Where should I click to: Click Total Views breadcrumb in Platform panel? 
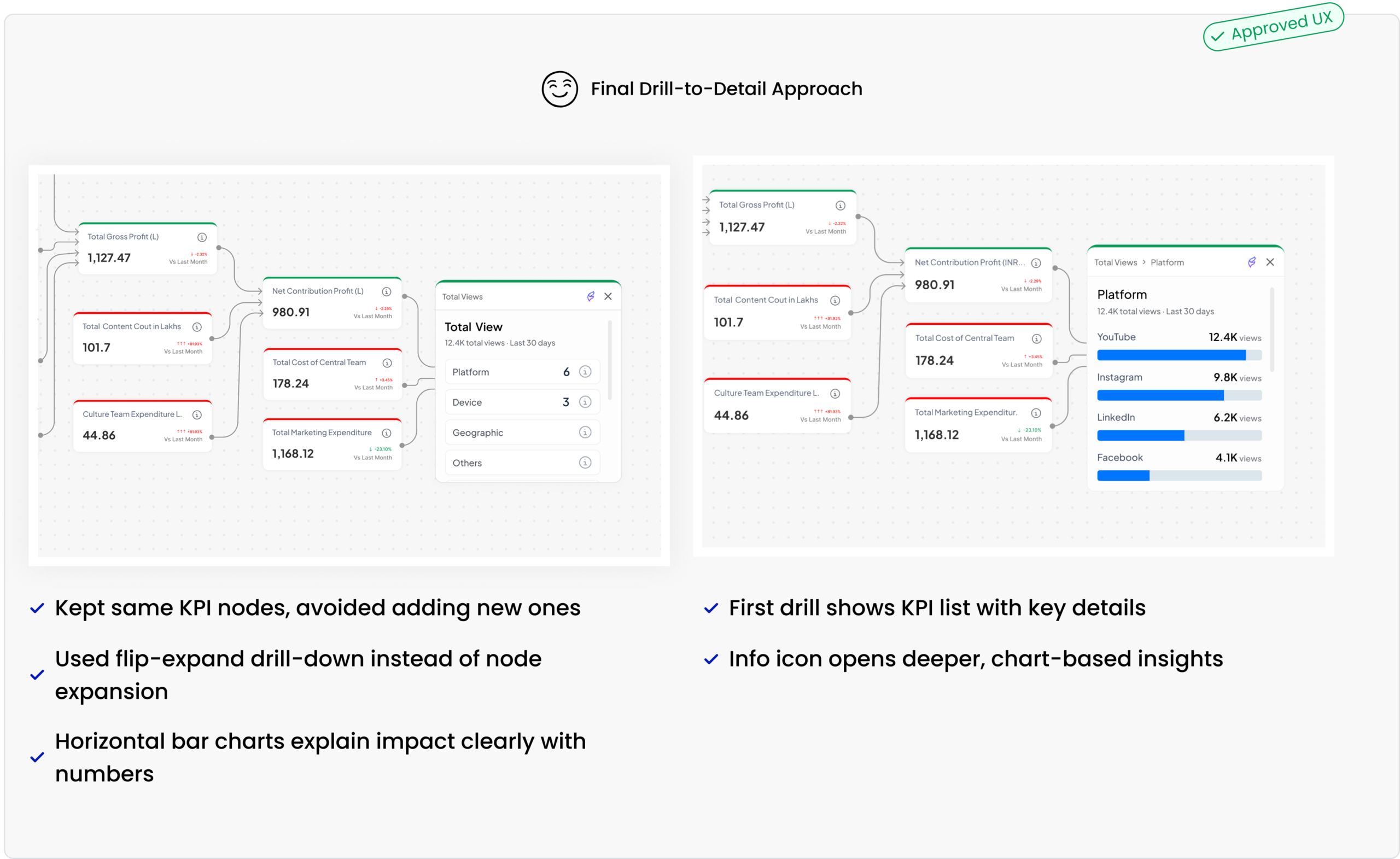tap(1115, 262)
